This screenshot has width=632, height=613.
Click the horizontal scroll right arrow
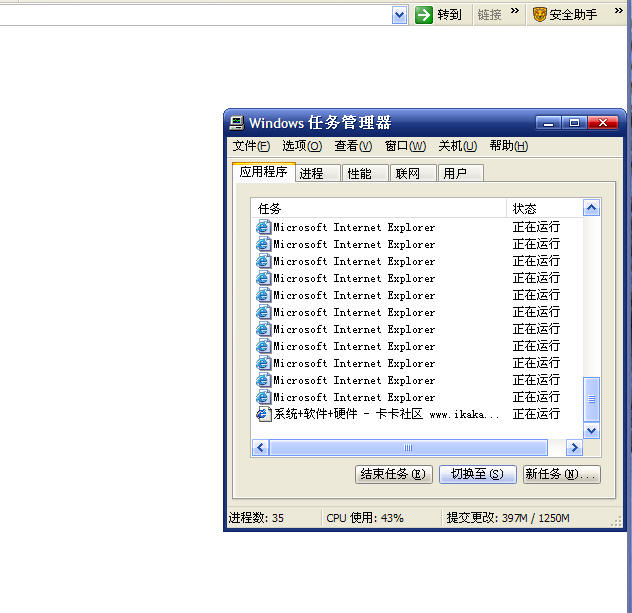pos(574,447)
